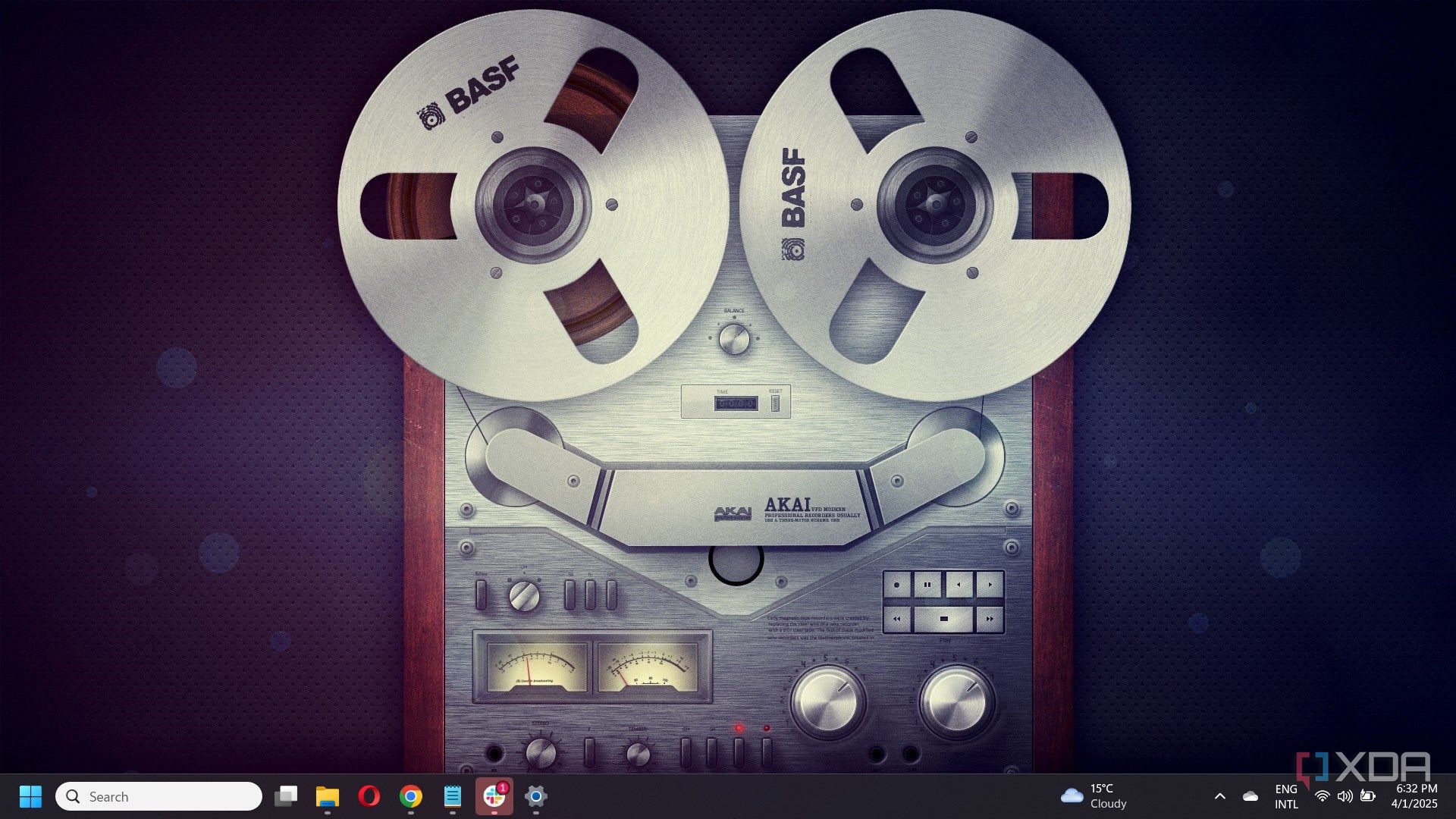
Task: Open the Windows Start menu
Action: [x=30, y=796]
